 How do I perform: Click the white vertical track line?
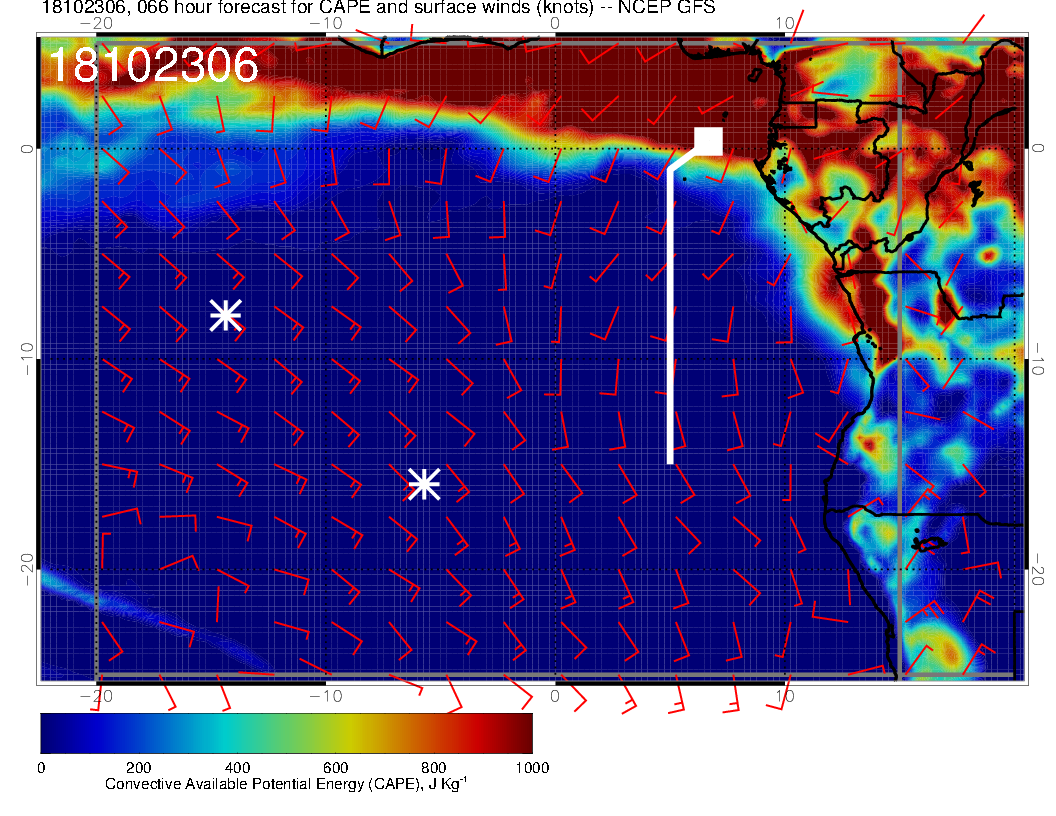tap(670, 320)
